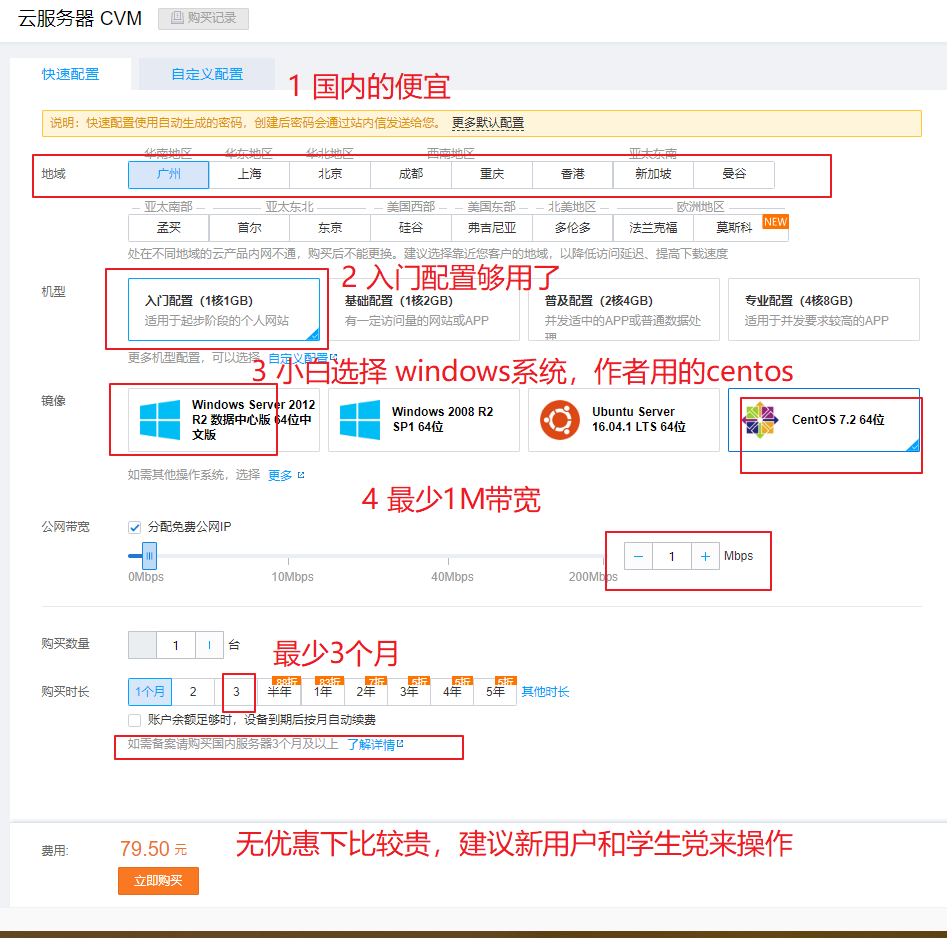Select the 香港 region
This screenshot has width=947, height=938.
573,175
